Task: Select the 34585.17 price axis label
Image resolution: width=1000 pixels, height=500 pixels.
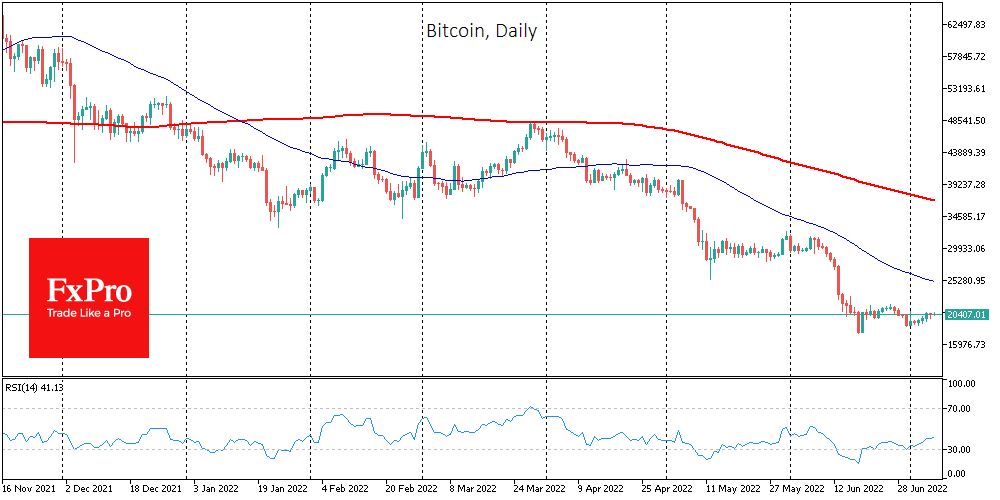Action: 966,217
